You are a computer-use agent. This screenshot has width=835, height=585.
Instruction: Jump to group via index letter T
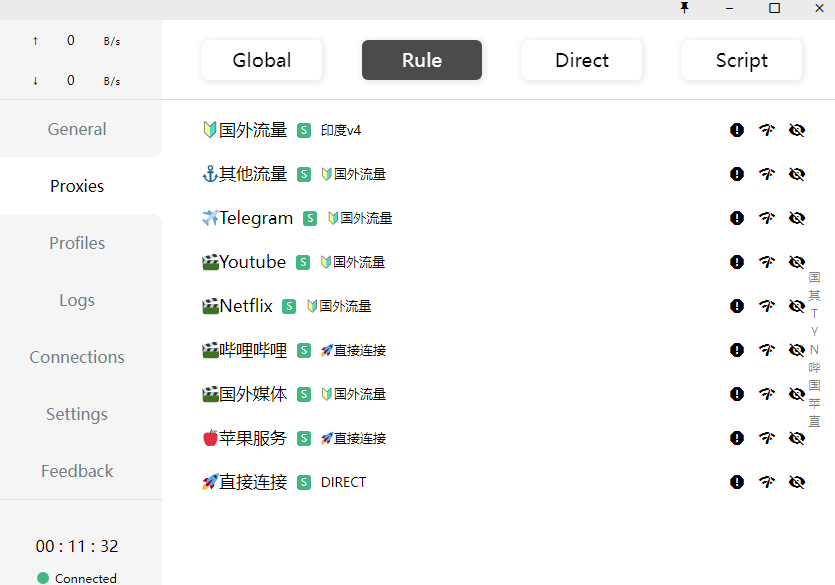click(814, 313)
